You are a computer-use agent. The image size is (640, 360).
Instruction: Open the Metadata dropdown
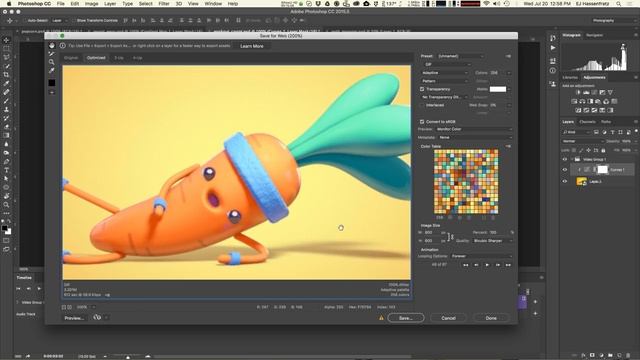pyautogui.click(x=475, y=138)
